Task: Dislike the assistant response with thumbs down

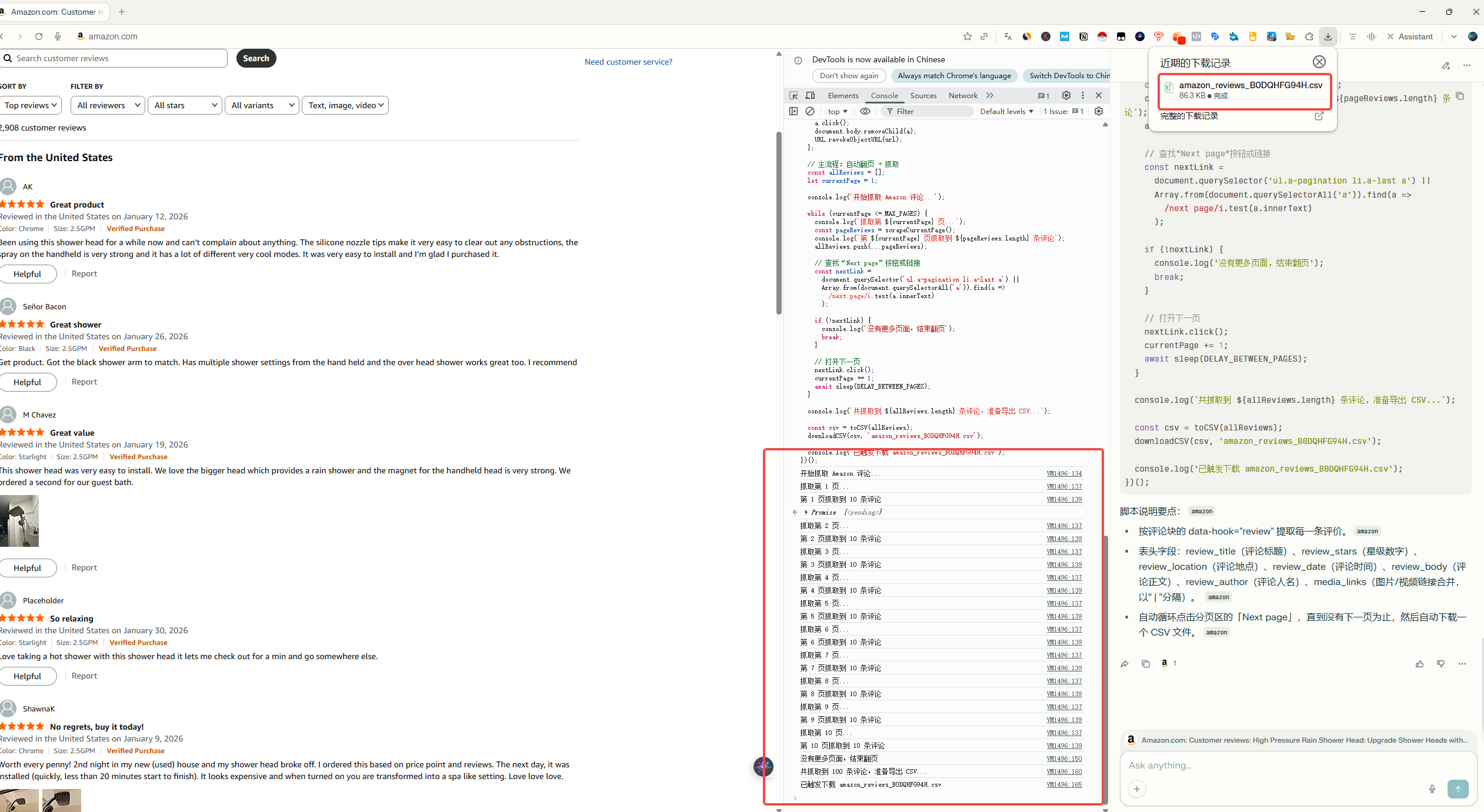Action: 1441,664
